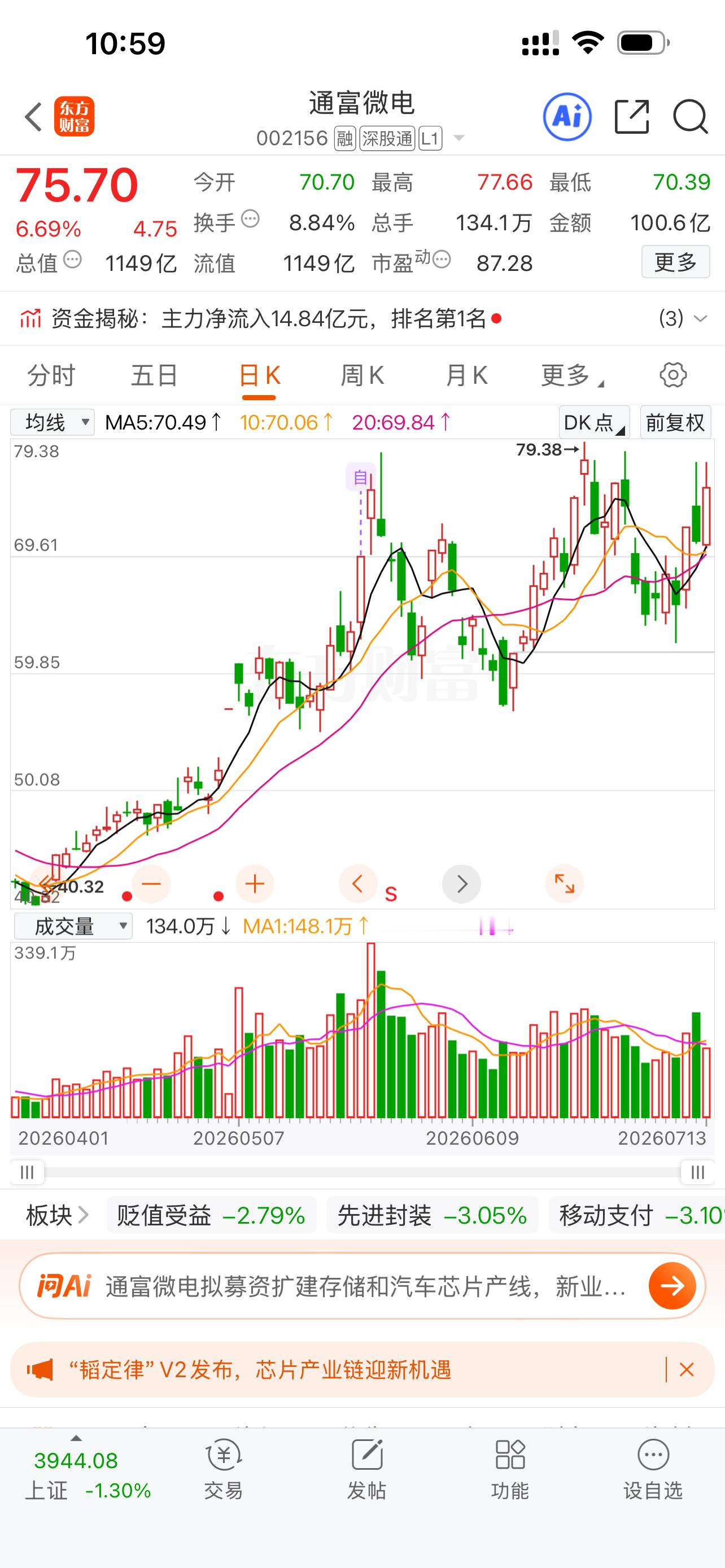
Task: Tap the current price 75.70
Action: [x=77, y=185]
